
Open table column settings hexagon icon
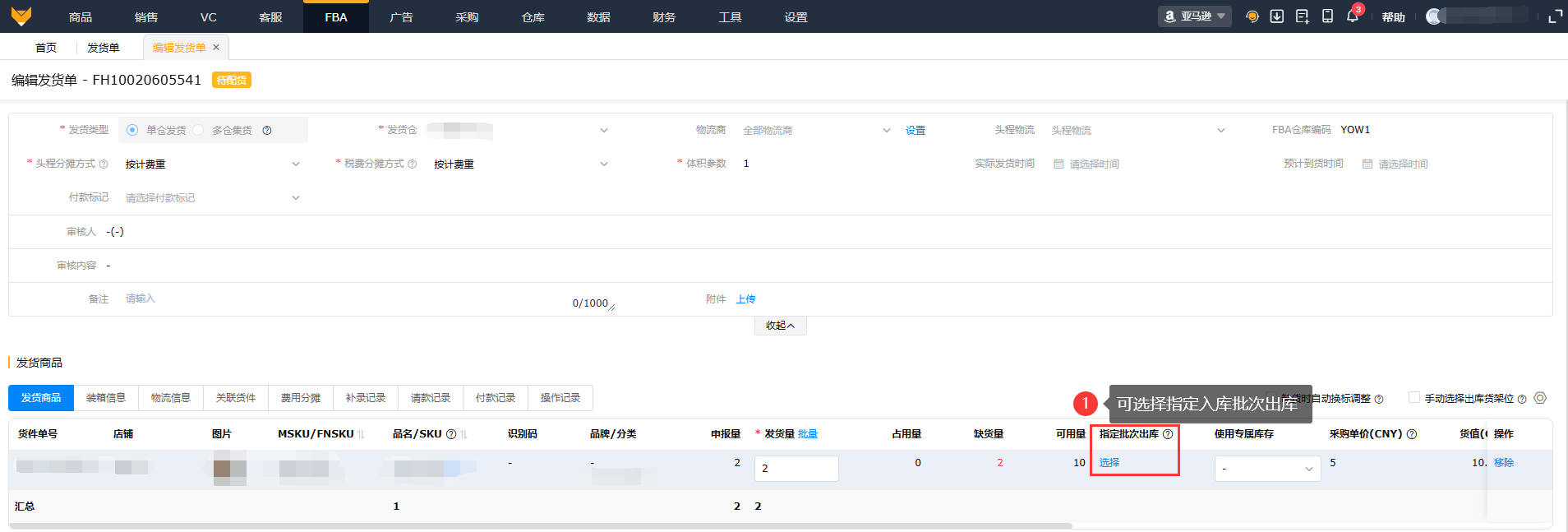tap(1540, 398)
